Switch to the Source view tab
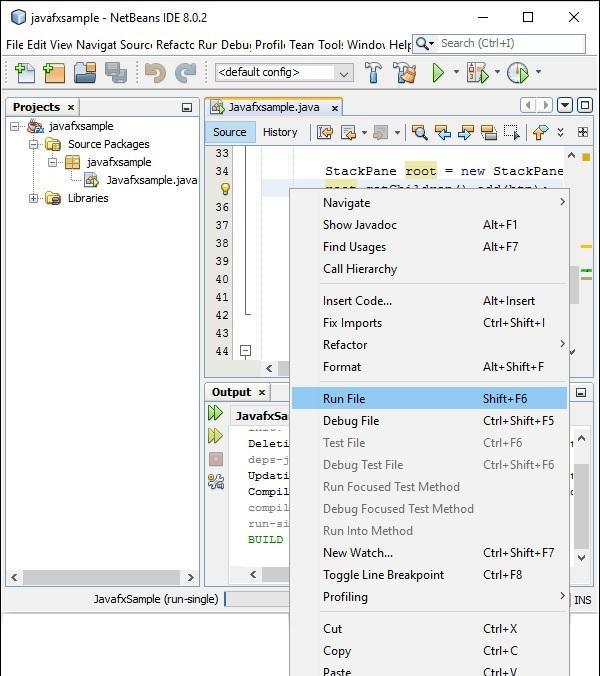 tap(229, 132)
